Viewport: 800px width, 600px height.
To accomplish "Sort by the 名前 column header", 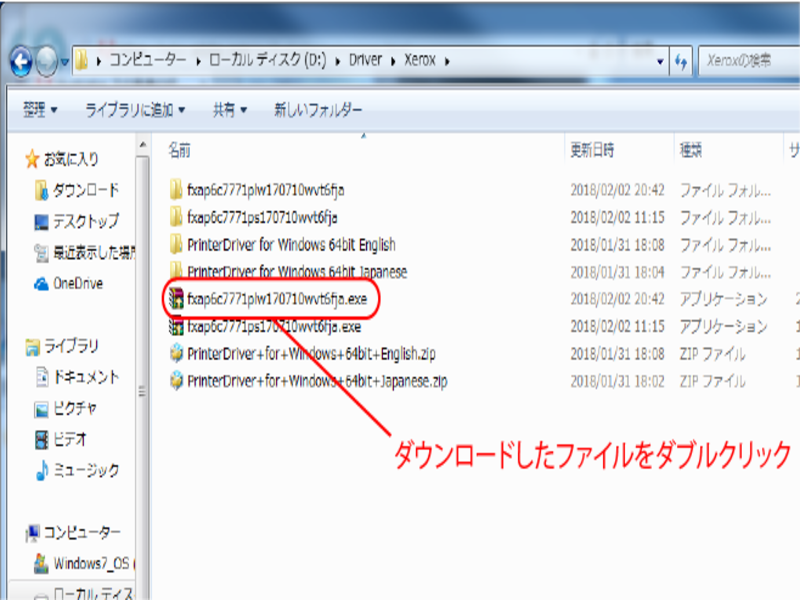I will [180, 150].
